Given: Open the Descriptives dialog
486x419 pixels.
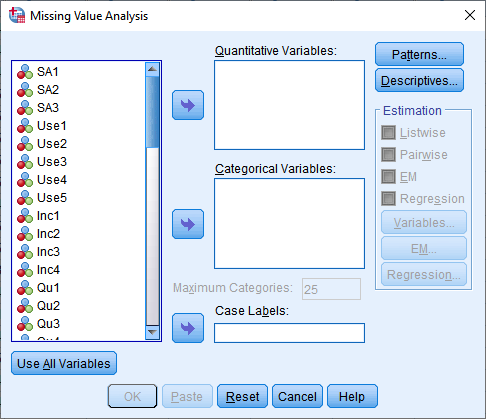Looking at the screenshot, I should [x=419, y=80].
